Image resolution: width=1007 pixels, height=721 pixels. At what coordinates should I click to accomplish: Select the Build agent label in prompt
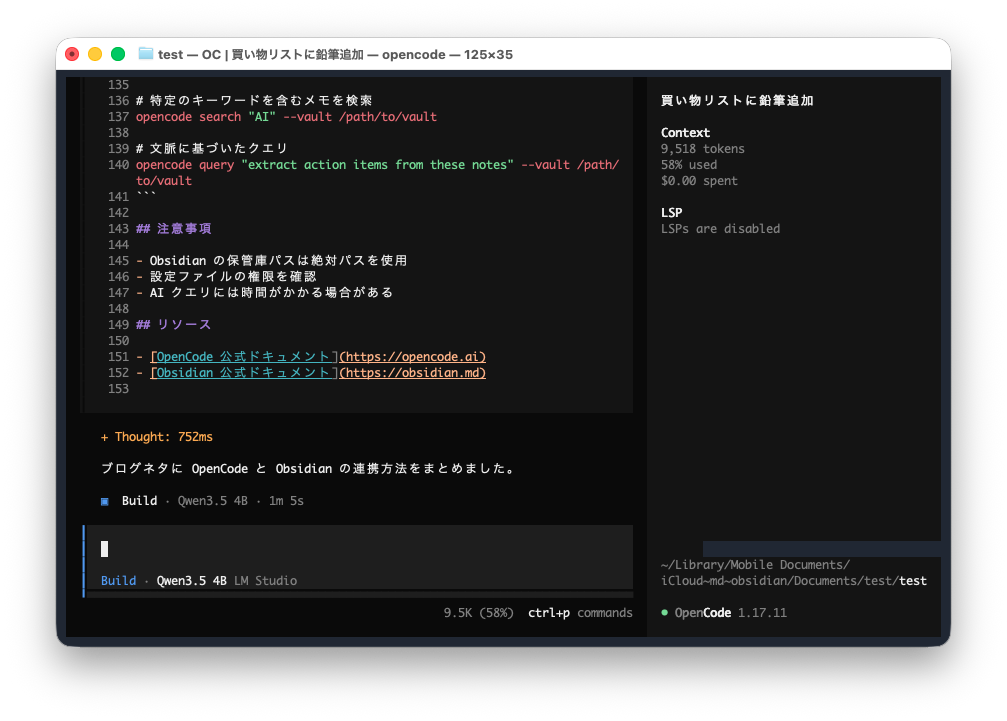point(118,580)
